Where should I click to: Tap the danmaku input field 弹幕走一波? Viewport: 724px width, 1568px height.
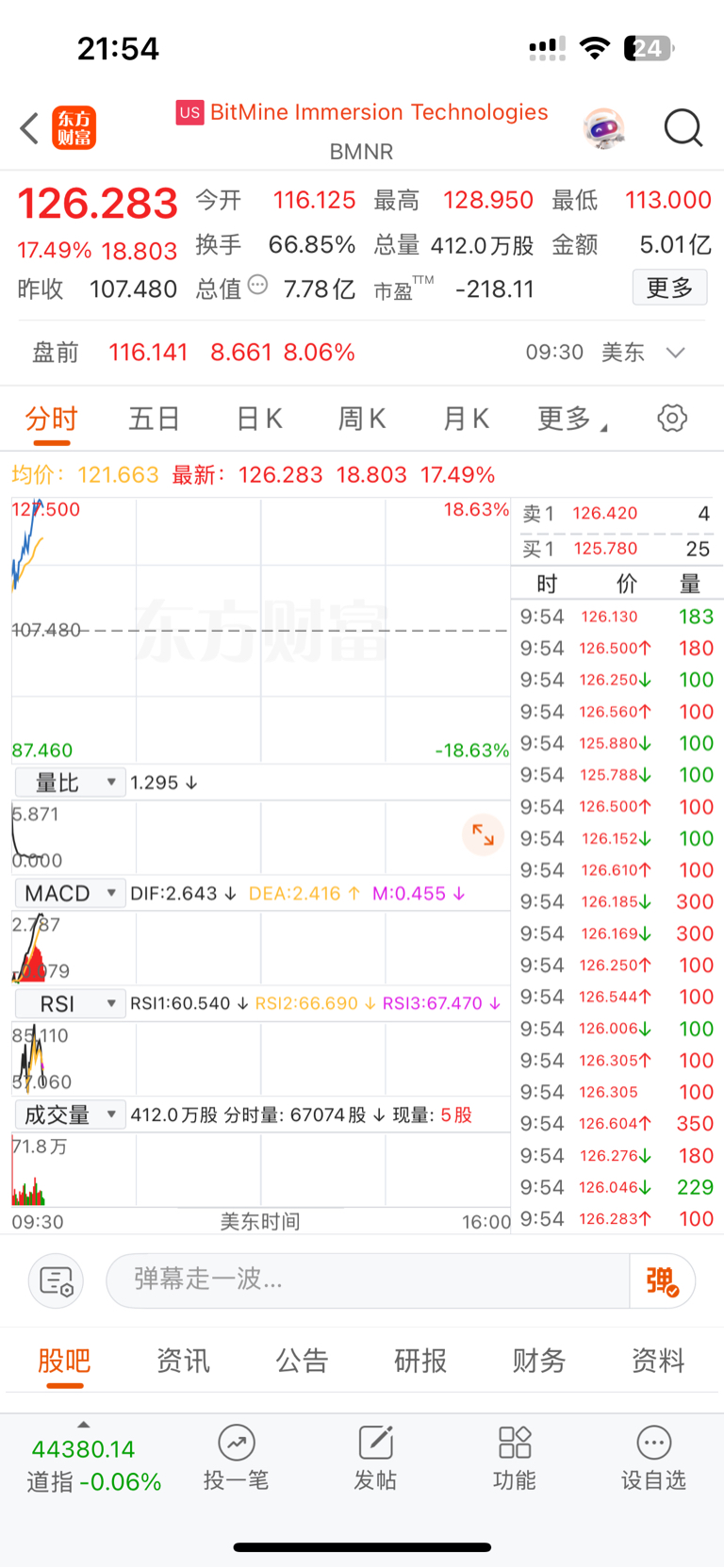click(x=368, y=1280)
